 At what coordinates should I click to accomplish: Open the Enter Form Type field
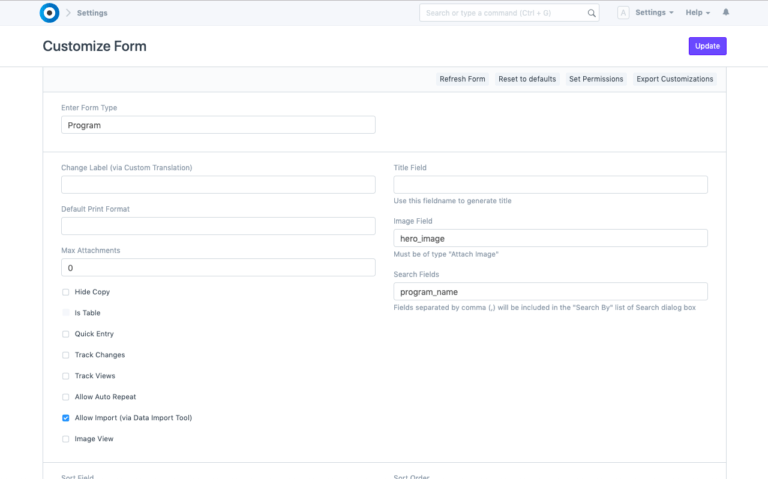pos(218,125)
